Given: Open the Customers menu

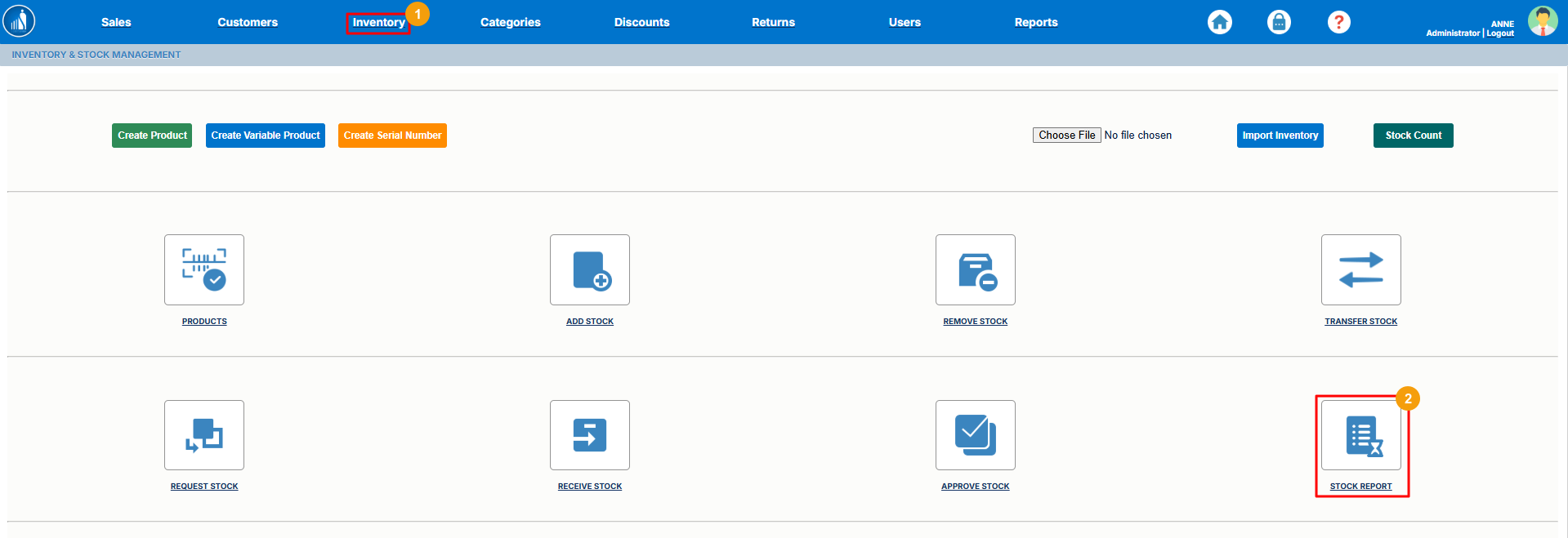Looking at the screenshot, I should [248, 22].
